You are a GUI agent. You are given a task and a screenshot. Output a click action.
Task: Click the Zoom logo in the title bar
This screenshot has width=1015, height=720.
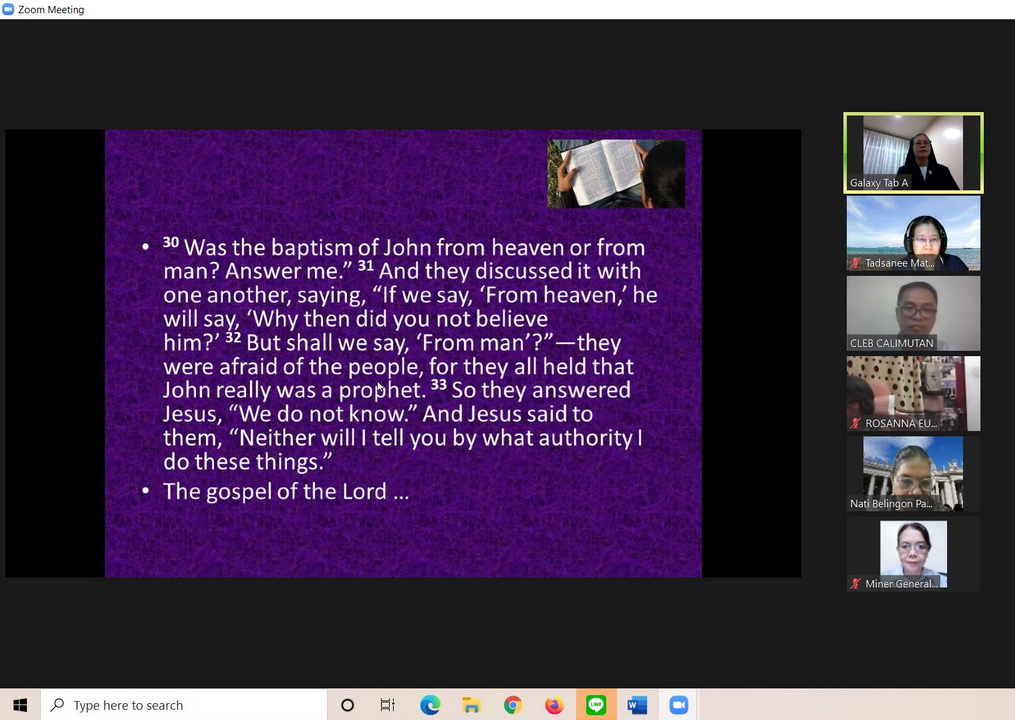pos(9,9)
